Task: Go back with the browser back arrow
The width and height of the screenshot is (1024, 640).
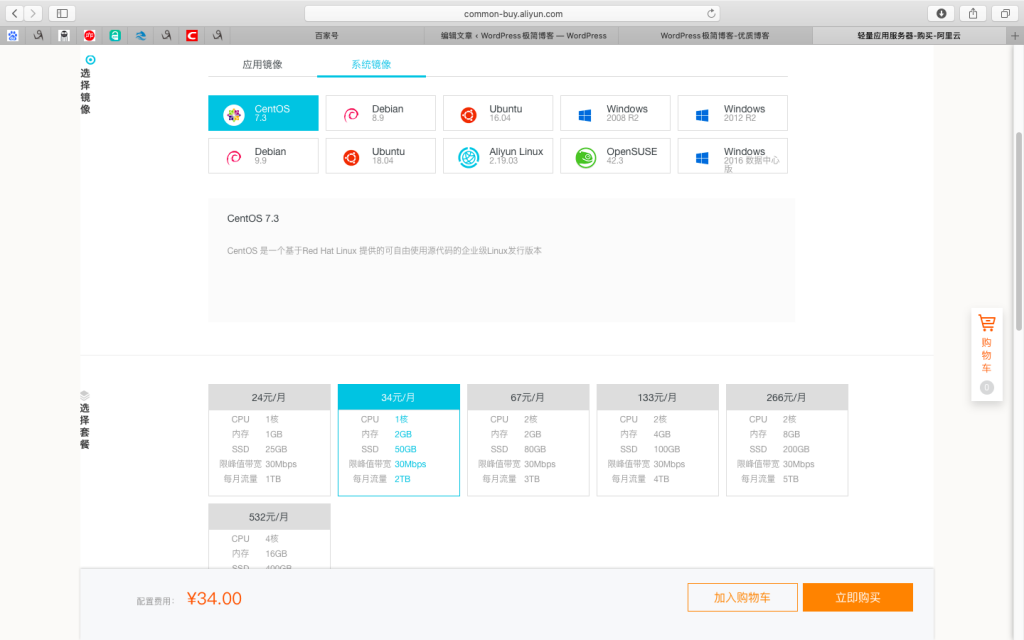Action: point(14,13)
